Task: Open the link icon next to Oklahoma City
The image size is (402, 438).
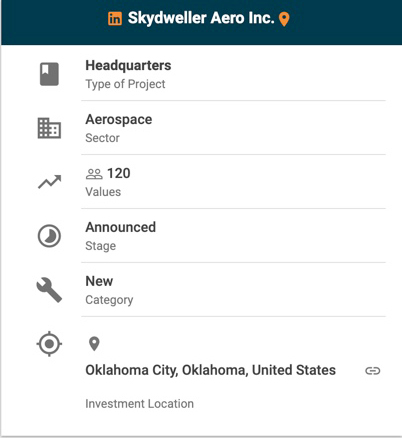Action: (x=373, y=371)
